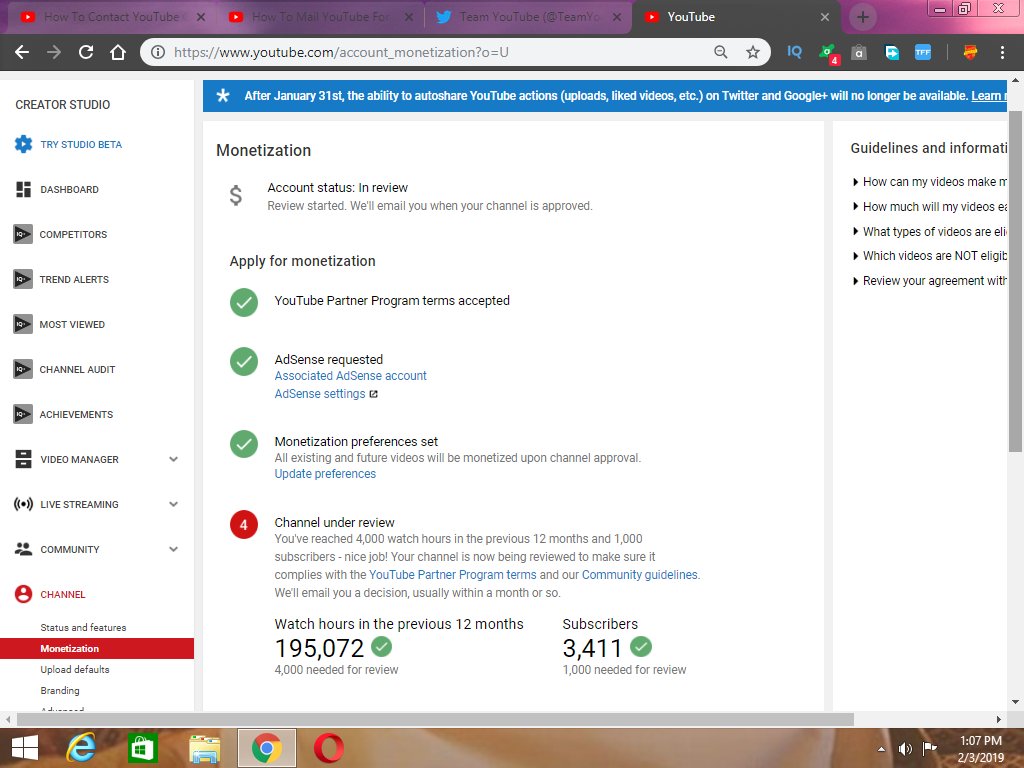
Task: Open the green extension with badge 4
Action: (828, 54)
